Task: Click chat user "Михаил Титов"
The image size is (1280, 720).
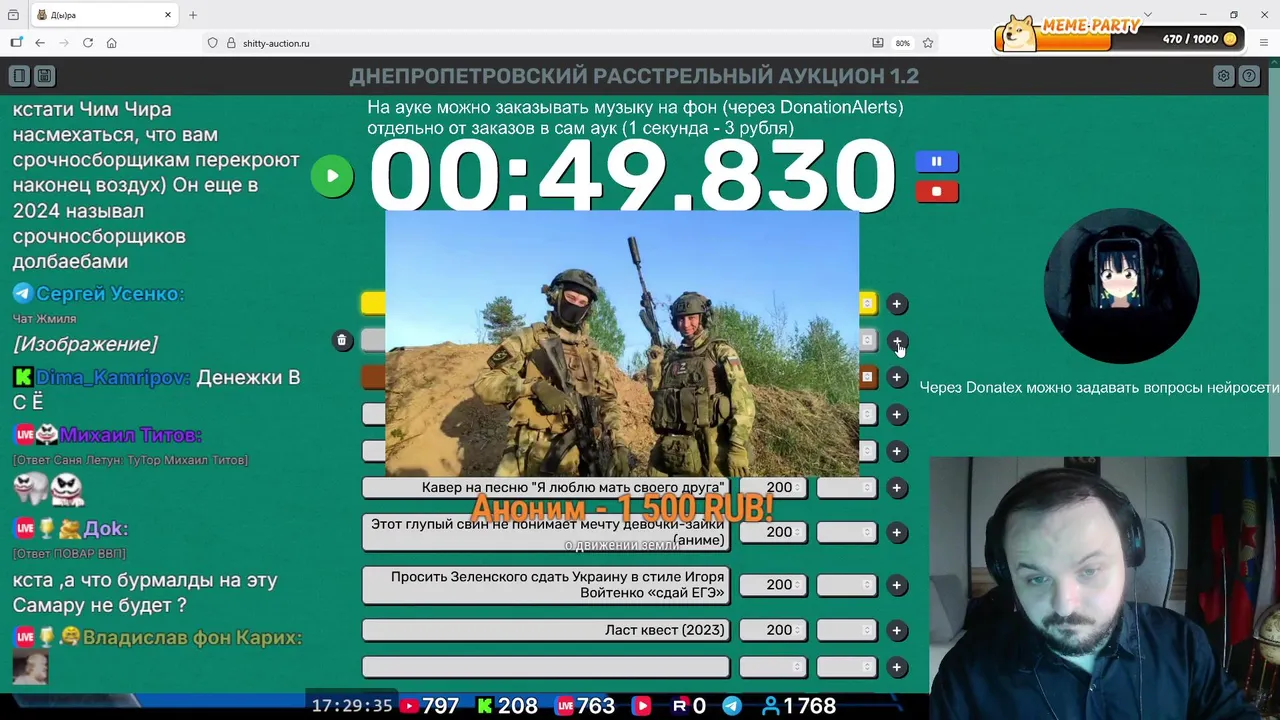Action: pyautogui.click(x=131, y=435)
